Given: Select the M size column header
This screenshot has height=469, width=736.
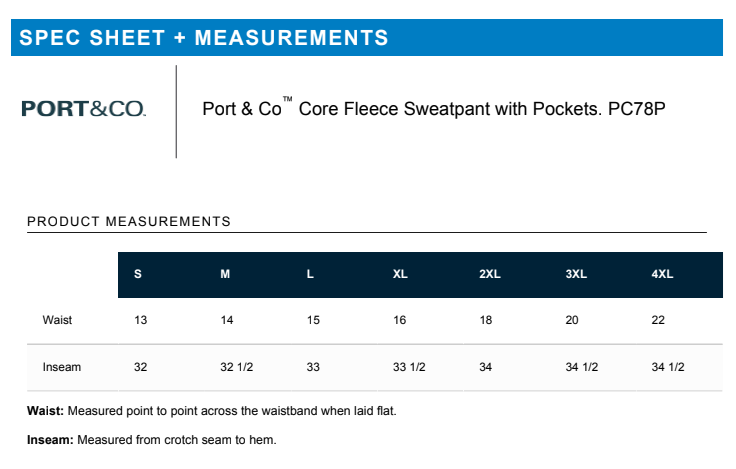Looking at the screenshot, I should pos(225,275).
